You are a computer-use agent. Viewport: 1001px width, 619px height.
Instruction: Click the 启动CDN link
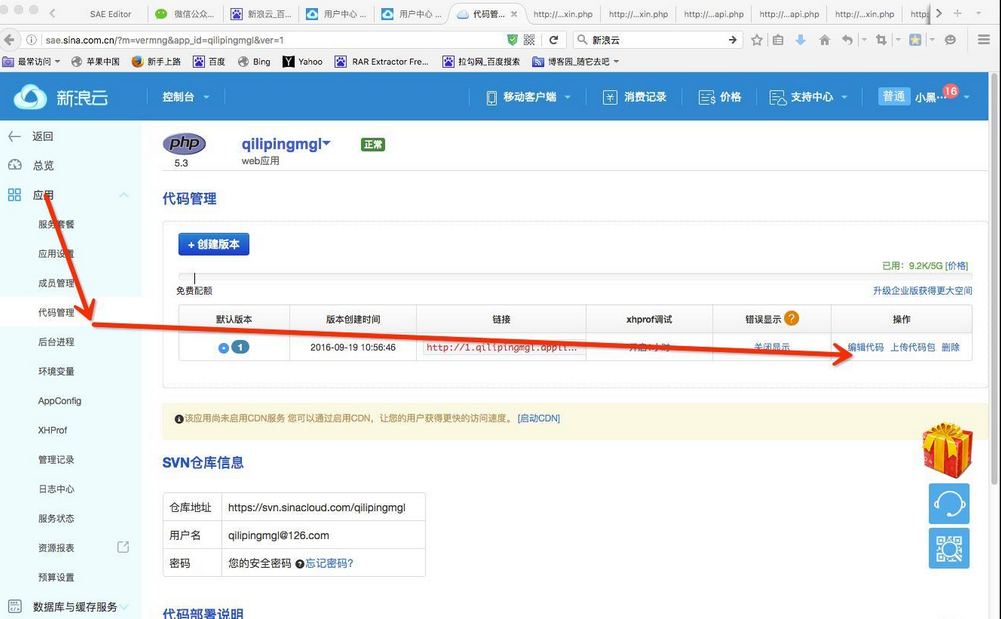click(539, 418)
